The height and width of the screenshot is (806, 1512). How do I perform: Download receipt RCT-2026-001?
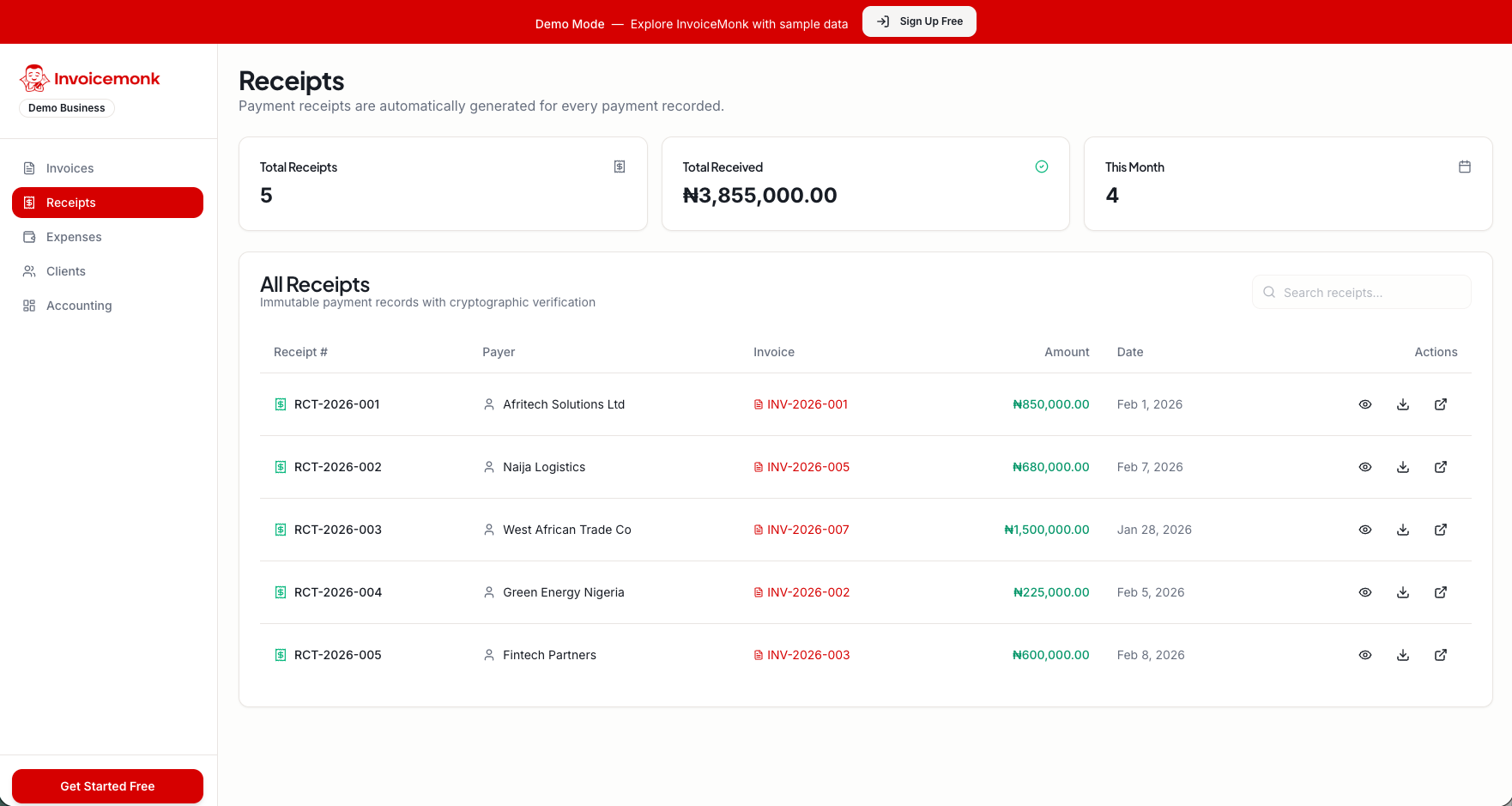1403,404
